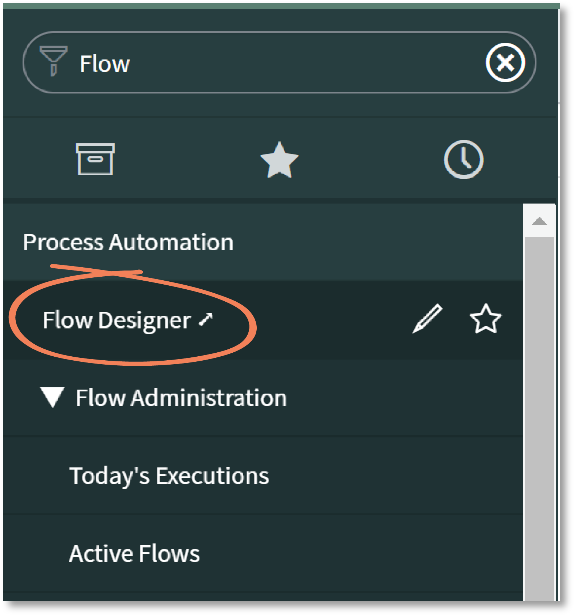Click empty area right of Today's Executions

[x=392, y=476]
